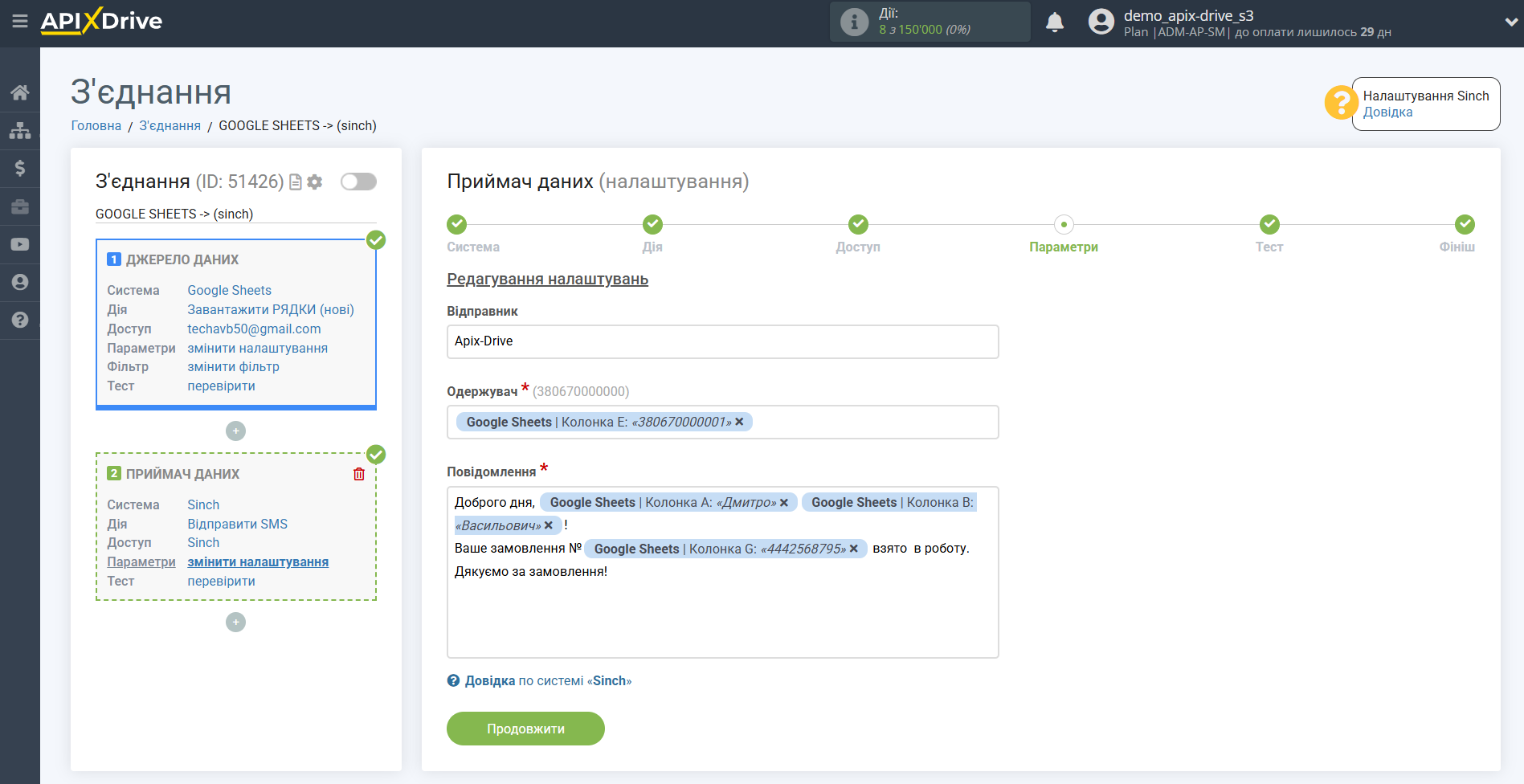Change data source settings link

257,349
